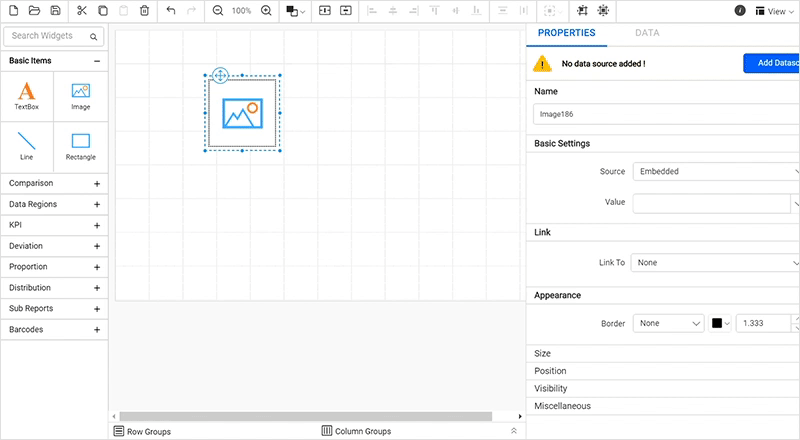Open the Source dropdown showing Embedded
Viewport: 800px width, 440px height.
pos(715,171)
